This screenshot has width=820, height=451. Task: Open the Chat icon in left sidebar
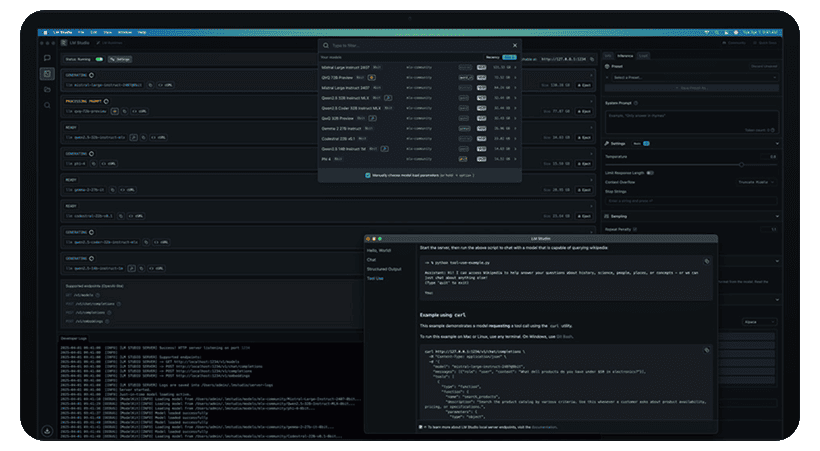click(47, 59)
